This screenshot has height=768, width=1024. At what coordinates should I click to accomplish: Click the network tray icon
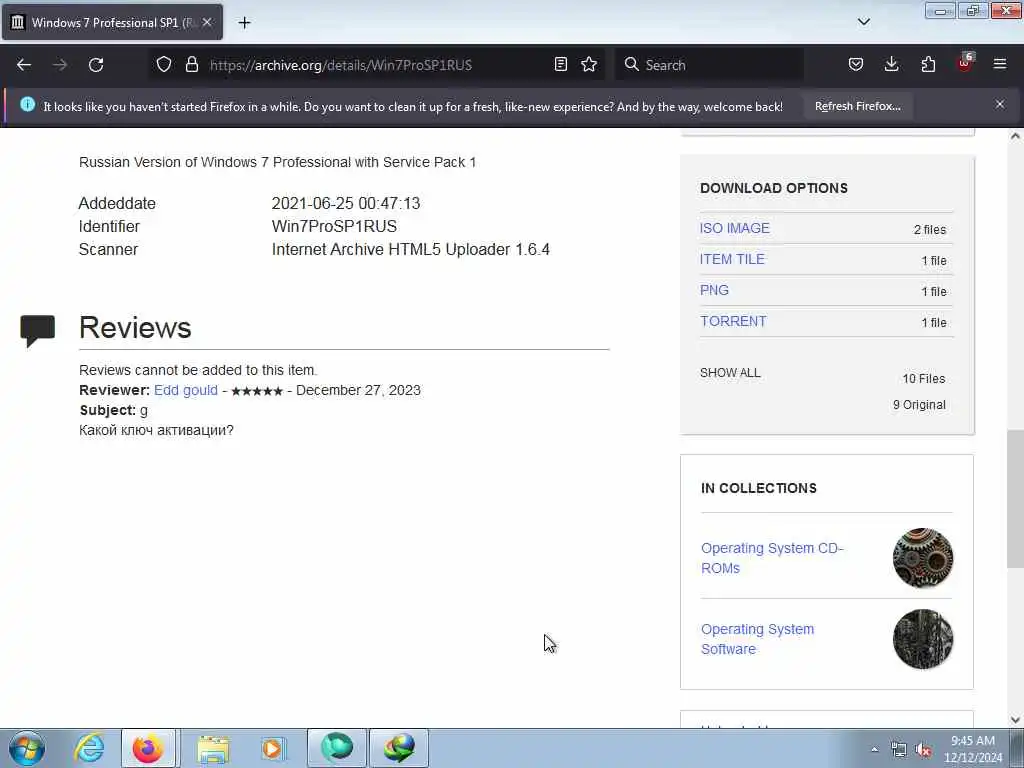click(x=899, y=750)
